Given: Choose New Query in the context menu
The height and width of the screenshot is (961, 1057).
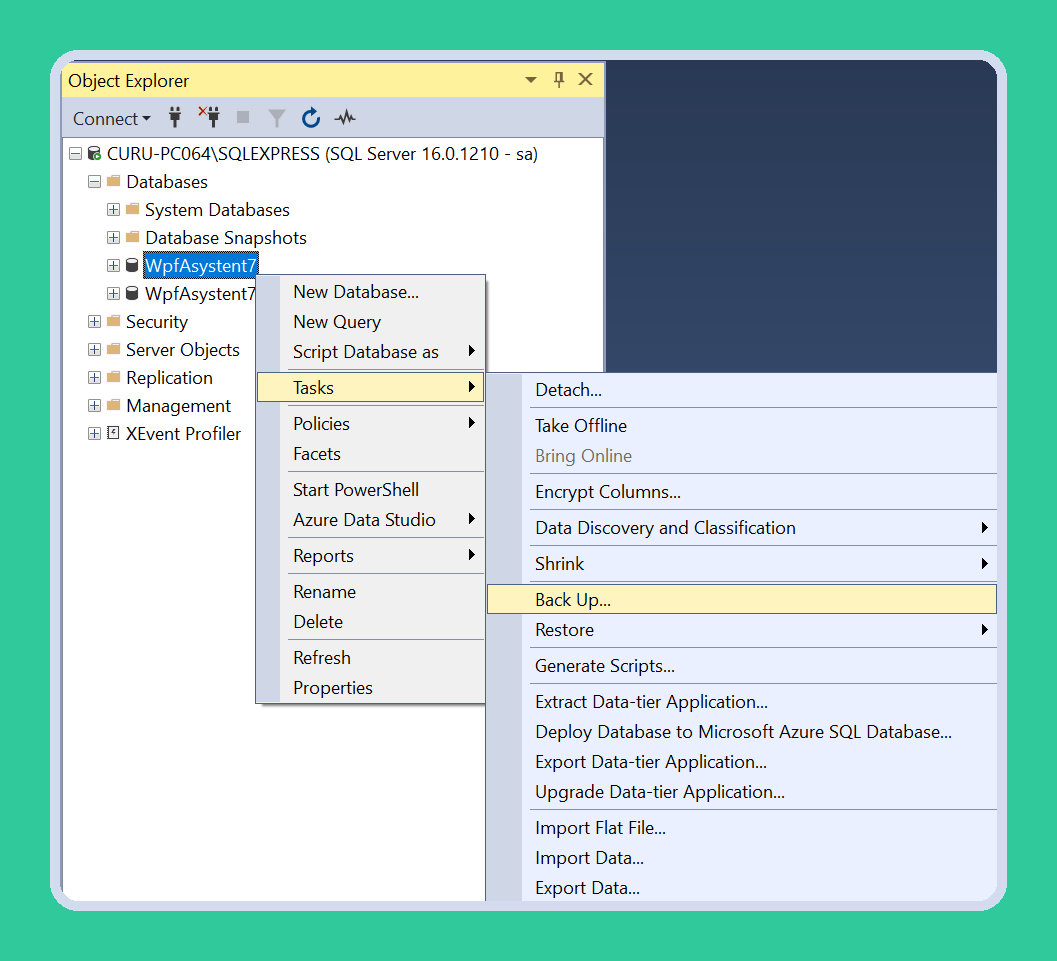Looking at the screenshot, I should (x=336, y=322).
